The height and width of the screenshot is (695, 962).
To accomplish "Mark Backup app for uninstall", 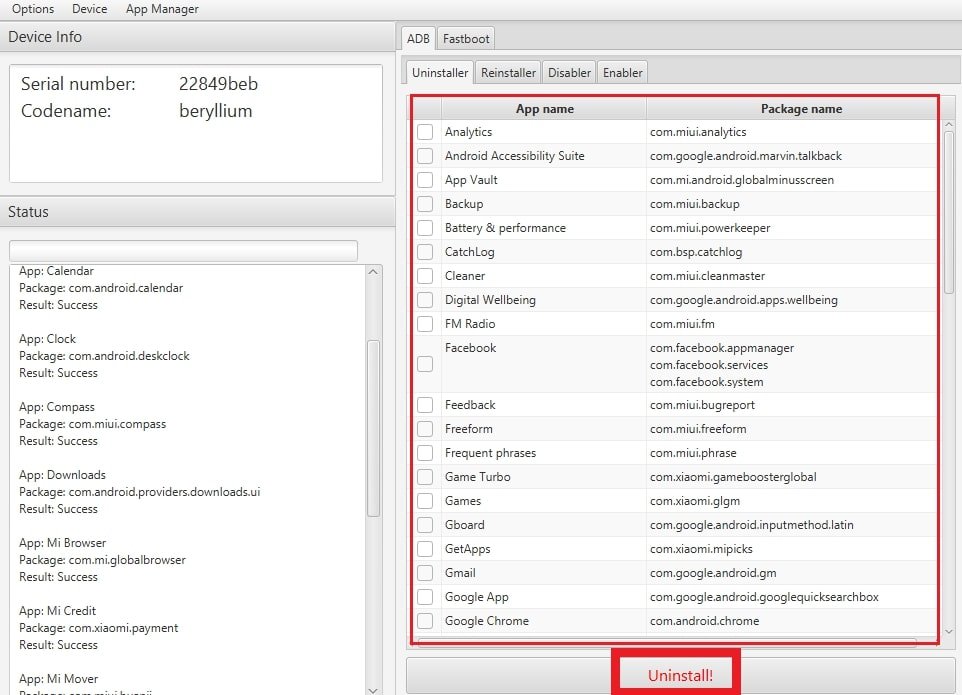I will [425, 204].
